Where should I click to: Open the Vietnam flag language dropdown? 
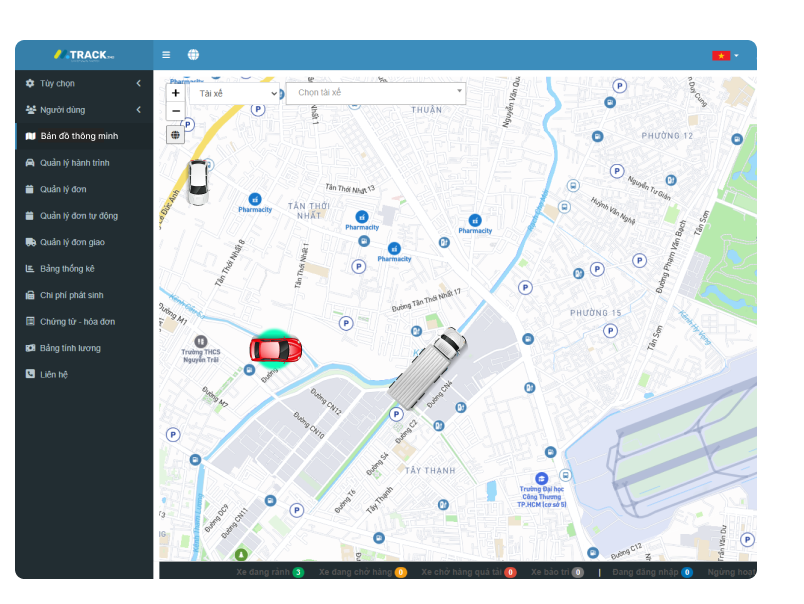point(725,56)
